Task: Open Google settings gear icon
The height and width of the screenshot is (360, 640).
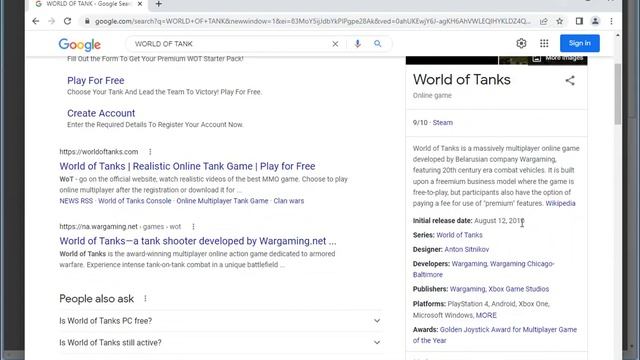Action: (521, 43)
